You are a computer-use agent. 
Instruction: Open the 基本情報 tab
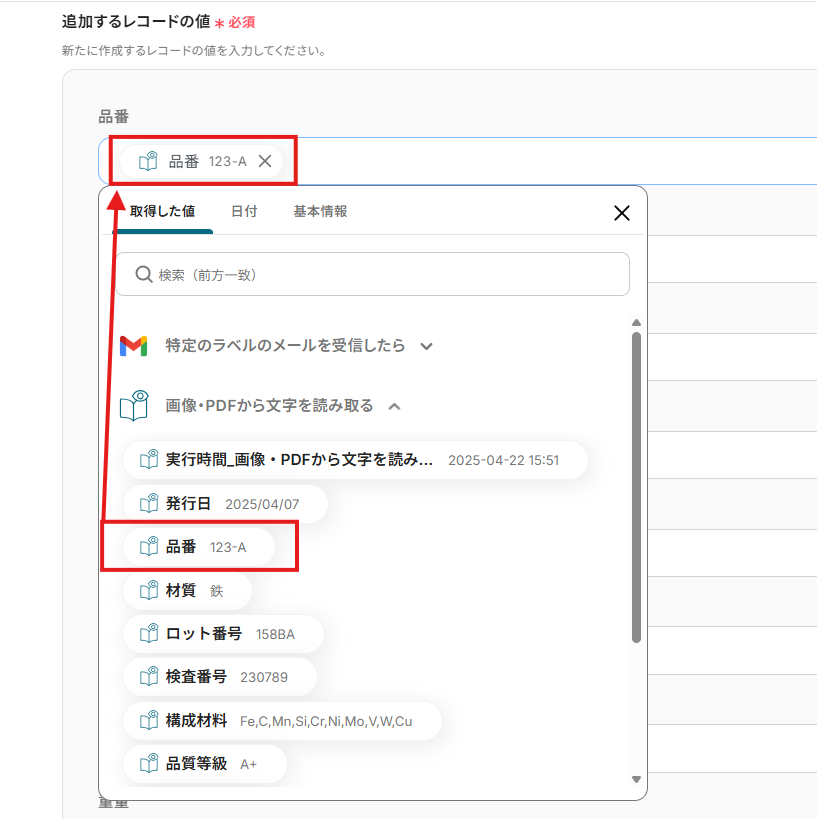[x=320, y=212]
